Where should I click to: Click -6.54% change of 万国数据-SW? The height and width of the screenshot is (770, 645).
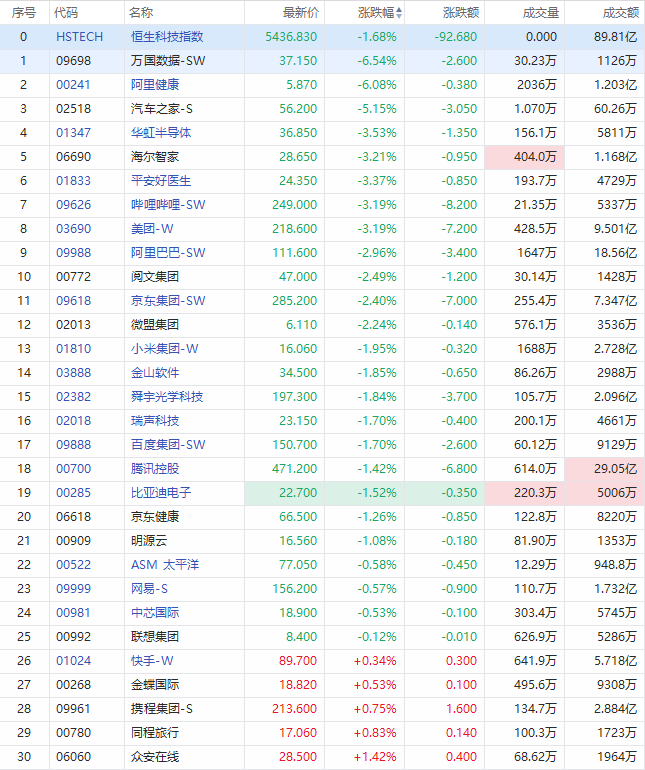377,61
